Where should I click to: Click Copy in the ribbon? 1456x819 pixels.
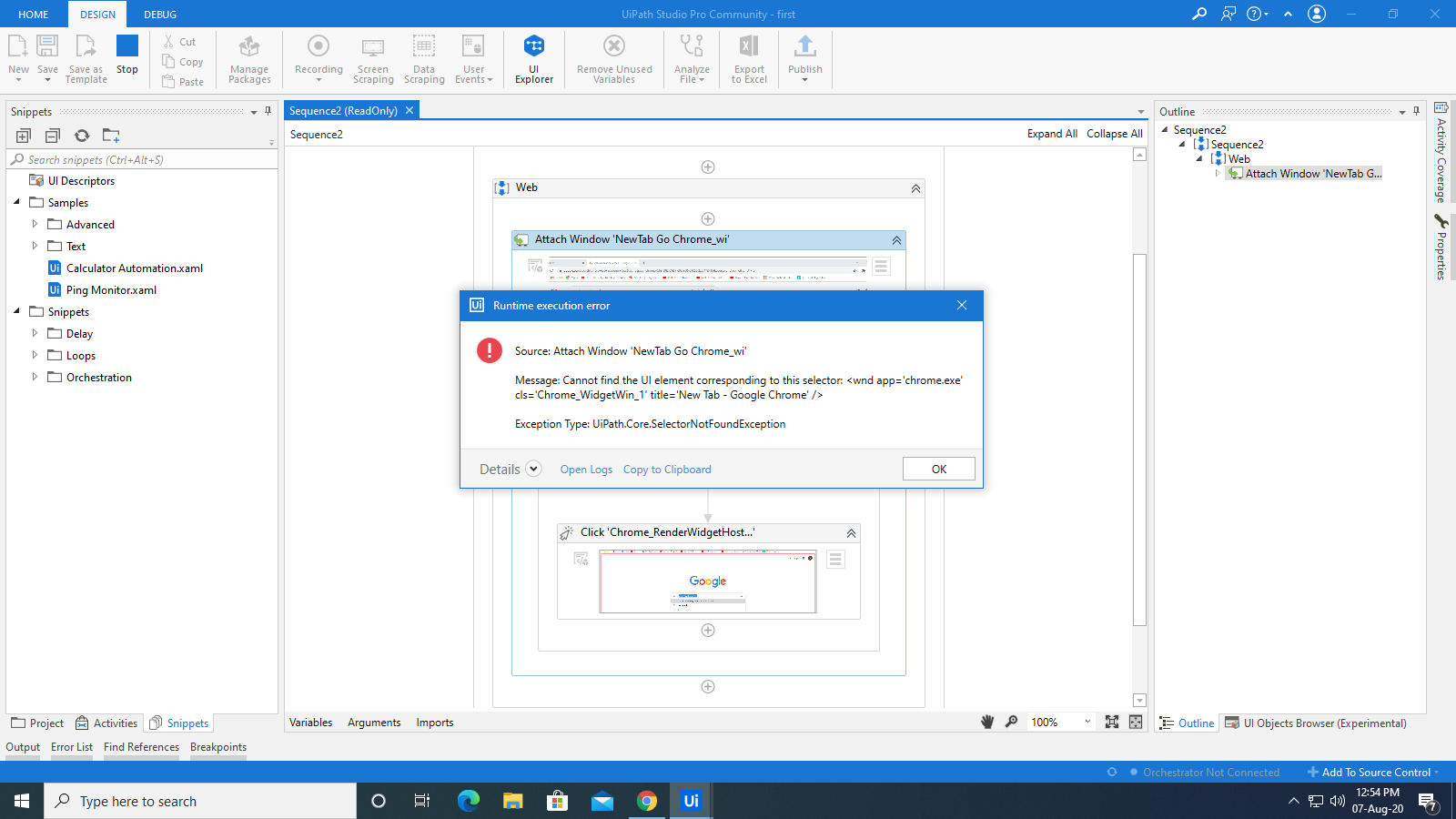(x=183, y=62)
